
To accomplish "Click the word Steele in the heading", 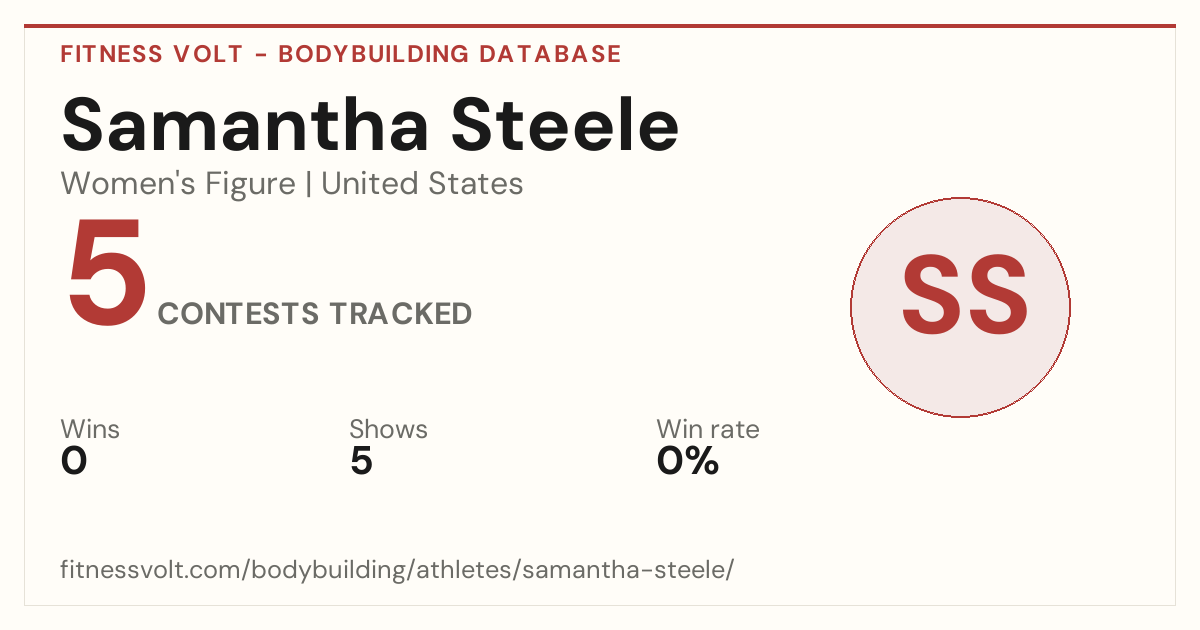I will click(565, 124).
